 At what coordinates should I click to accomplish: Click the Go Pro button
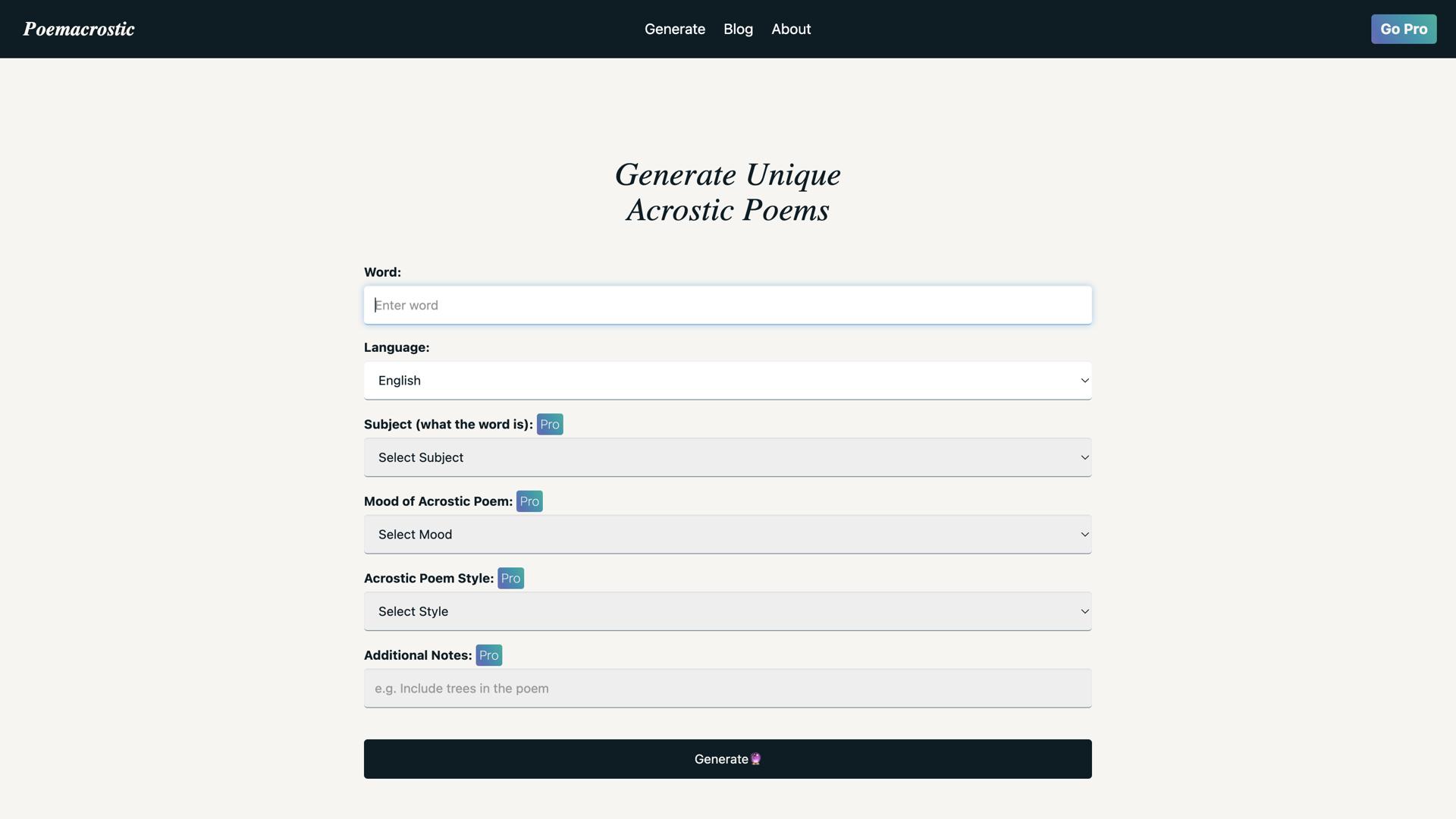coord(1403,29)
